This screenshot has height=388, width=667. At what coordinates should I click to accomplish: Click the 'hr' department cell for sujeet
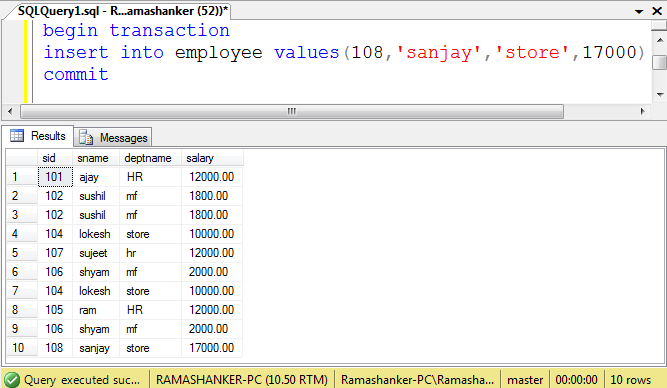point(150,253)
